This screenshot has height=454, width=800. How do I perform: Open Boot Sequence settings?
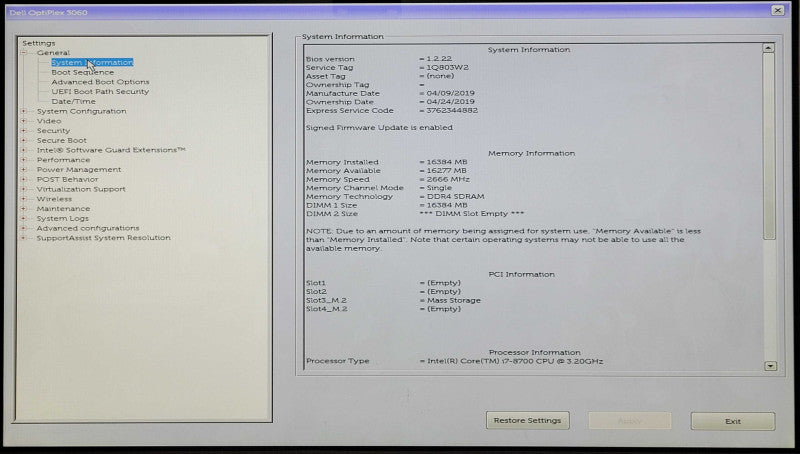(83, 72)
